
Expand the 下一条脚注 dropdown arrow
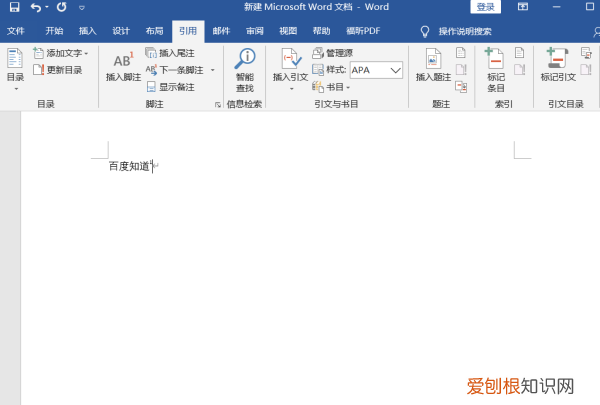[213, 70]
